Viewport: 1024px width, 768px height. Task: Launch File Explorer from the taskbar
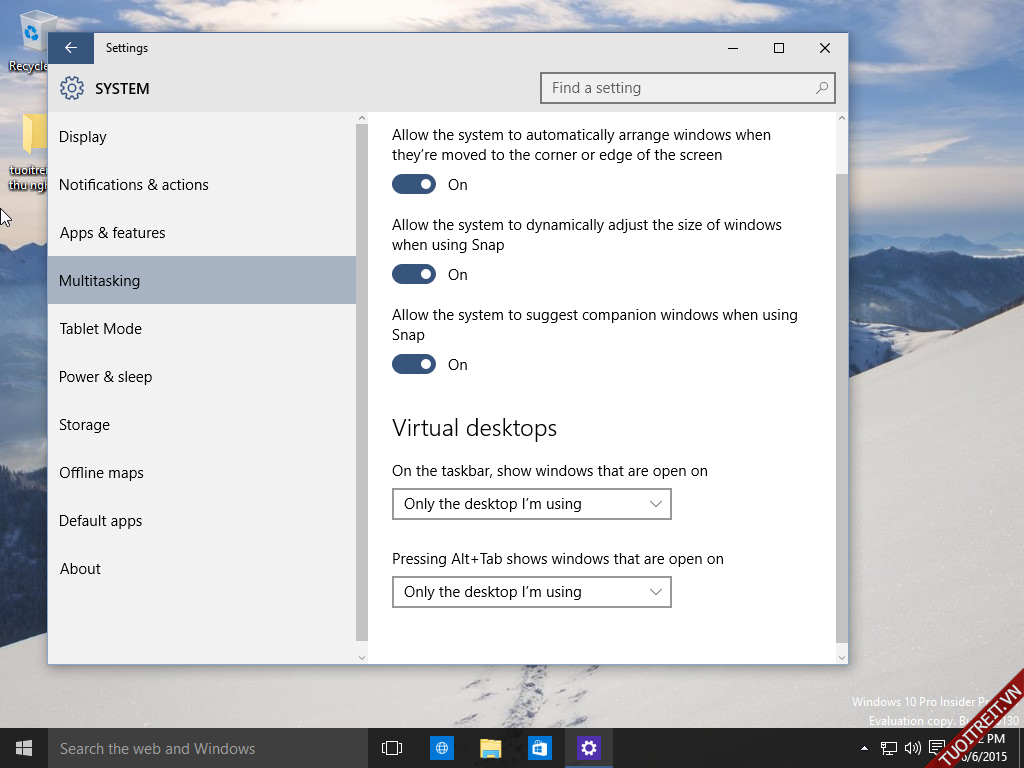click(x=490, y=748)
